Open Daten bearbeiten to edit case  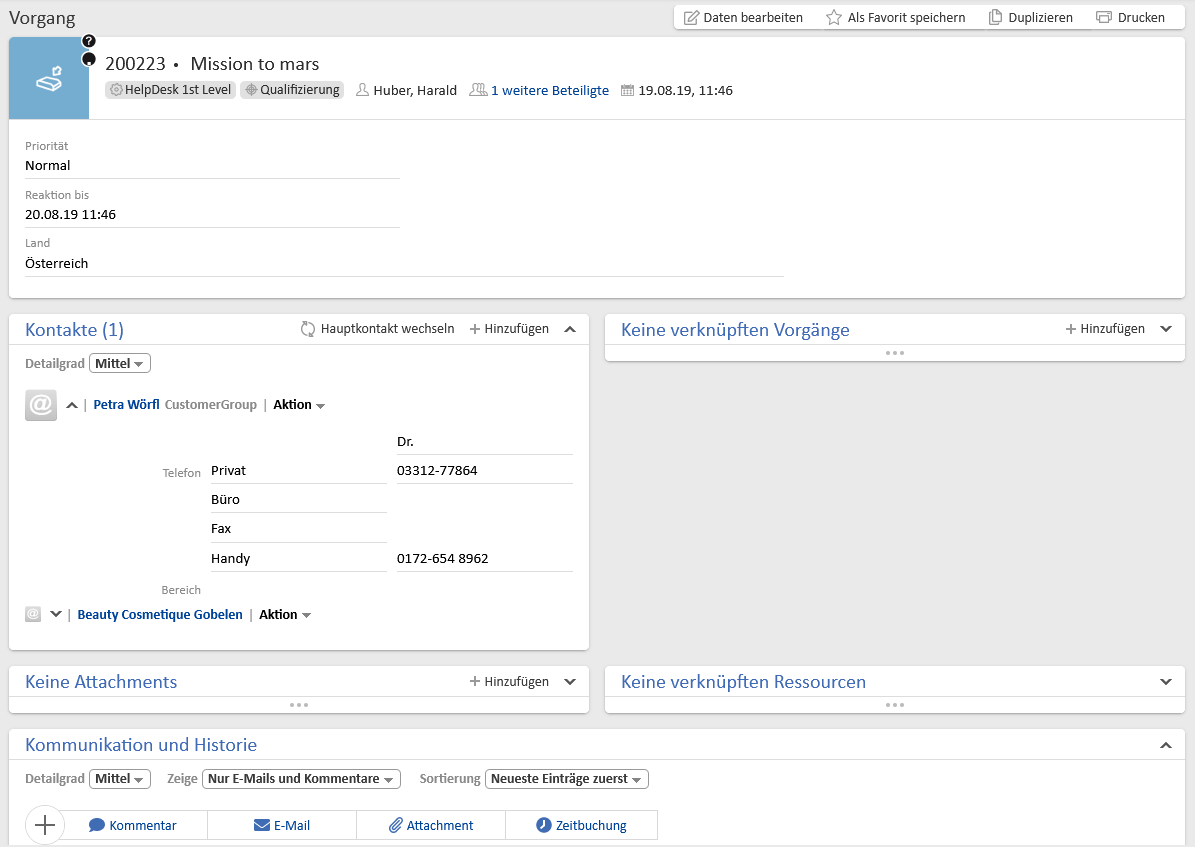pos(743,17)
